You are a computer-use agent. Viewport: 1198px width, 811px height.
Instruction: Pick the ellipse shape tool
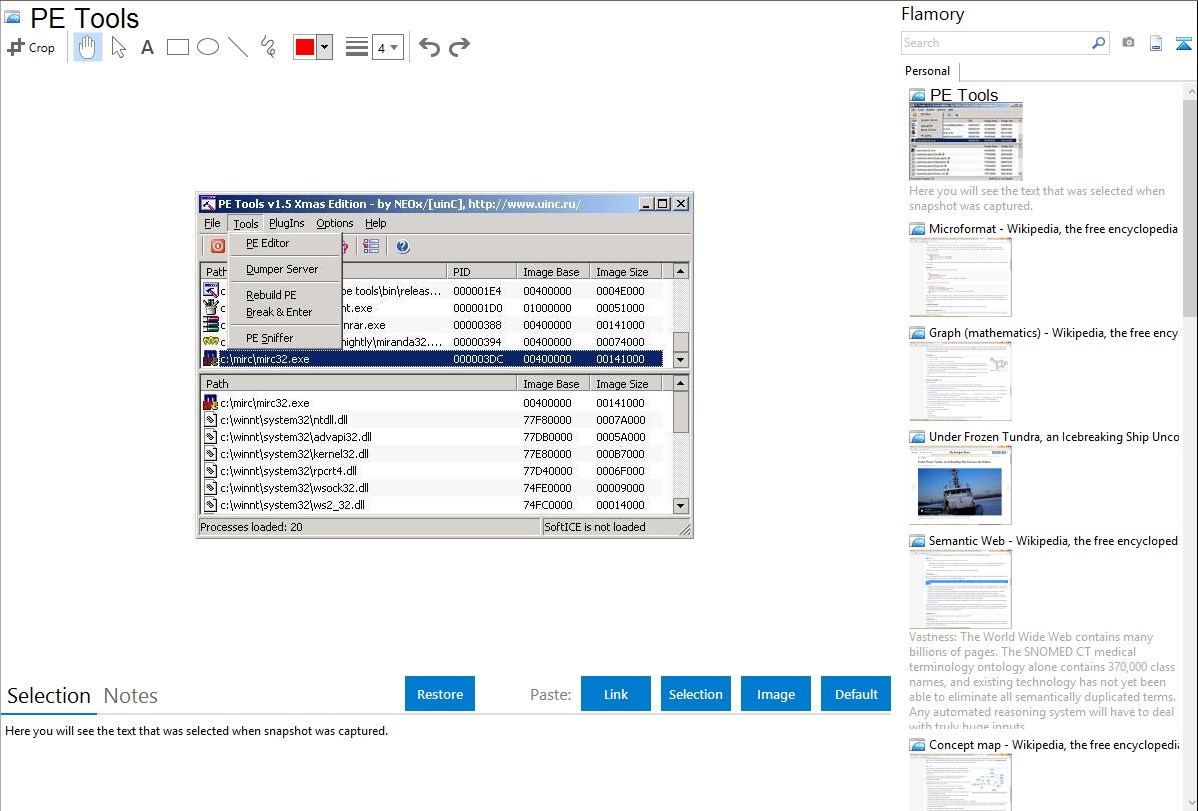(208, 47)
